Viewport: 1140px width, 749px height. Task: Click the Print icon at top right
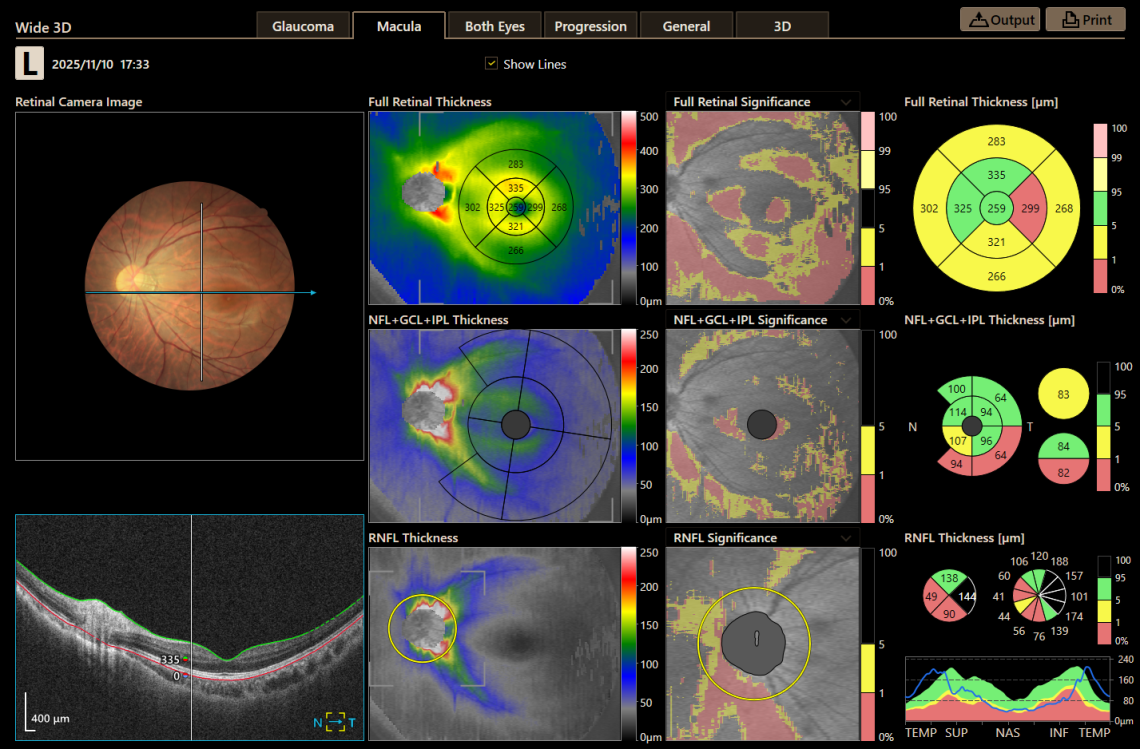point(1085,18)
